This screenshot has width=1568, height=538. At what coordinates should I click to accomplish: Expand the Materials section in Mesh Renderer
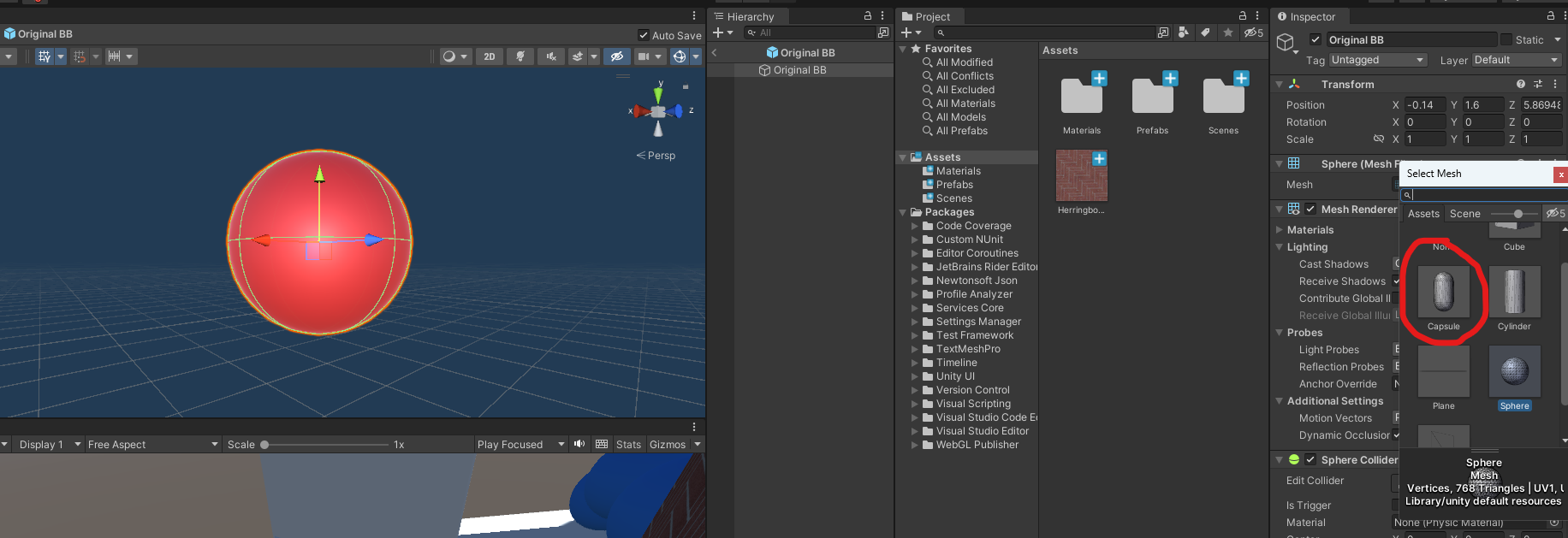pyautogui.click(x=1280, y=230)
